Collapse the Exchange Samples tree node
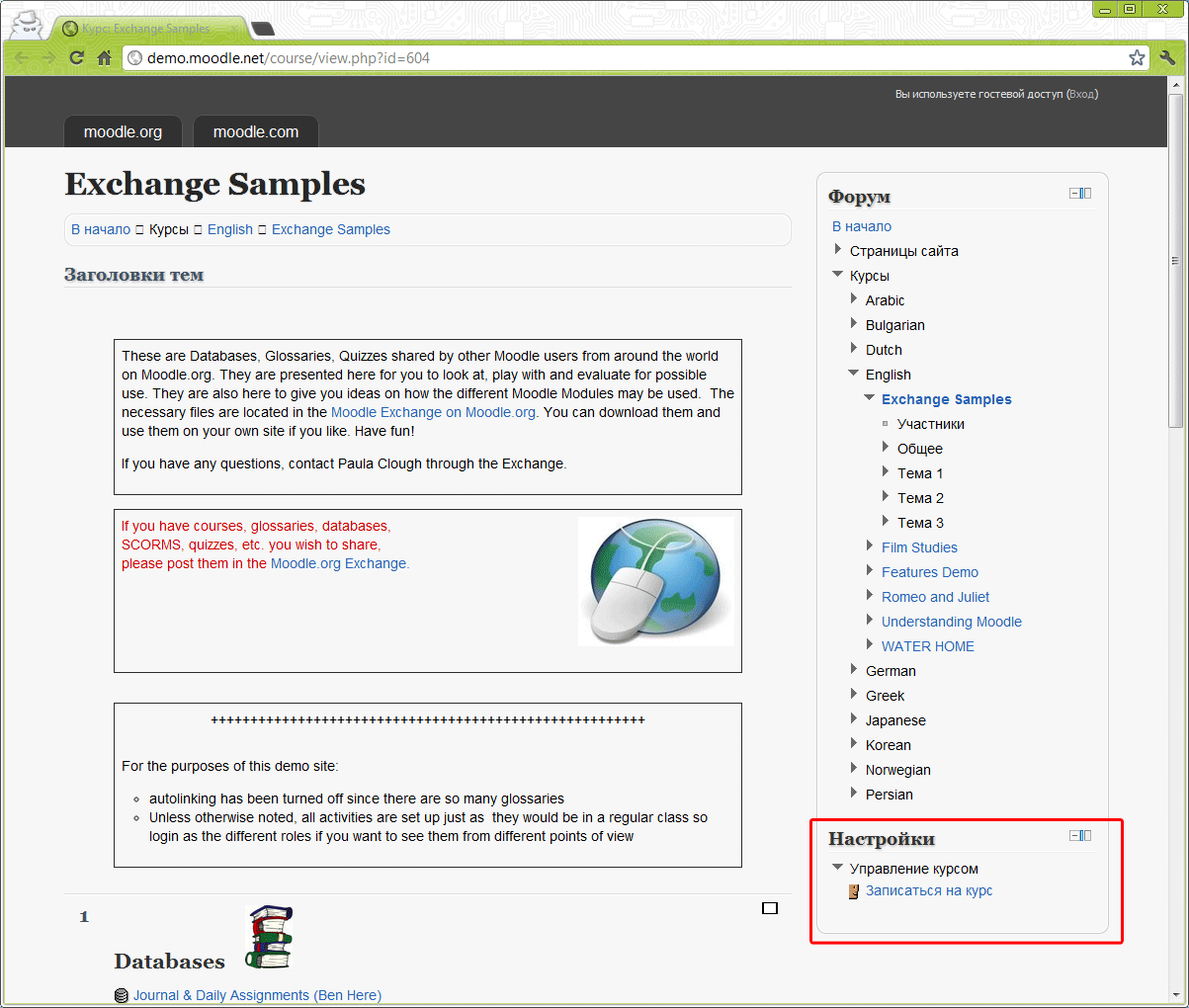This screenshot has height=1008, width=1189. click(870, 398)
